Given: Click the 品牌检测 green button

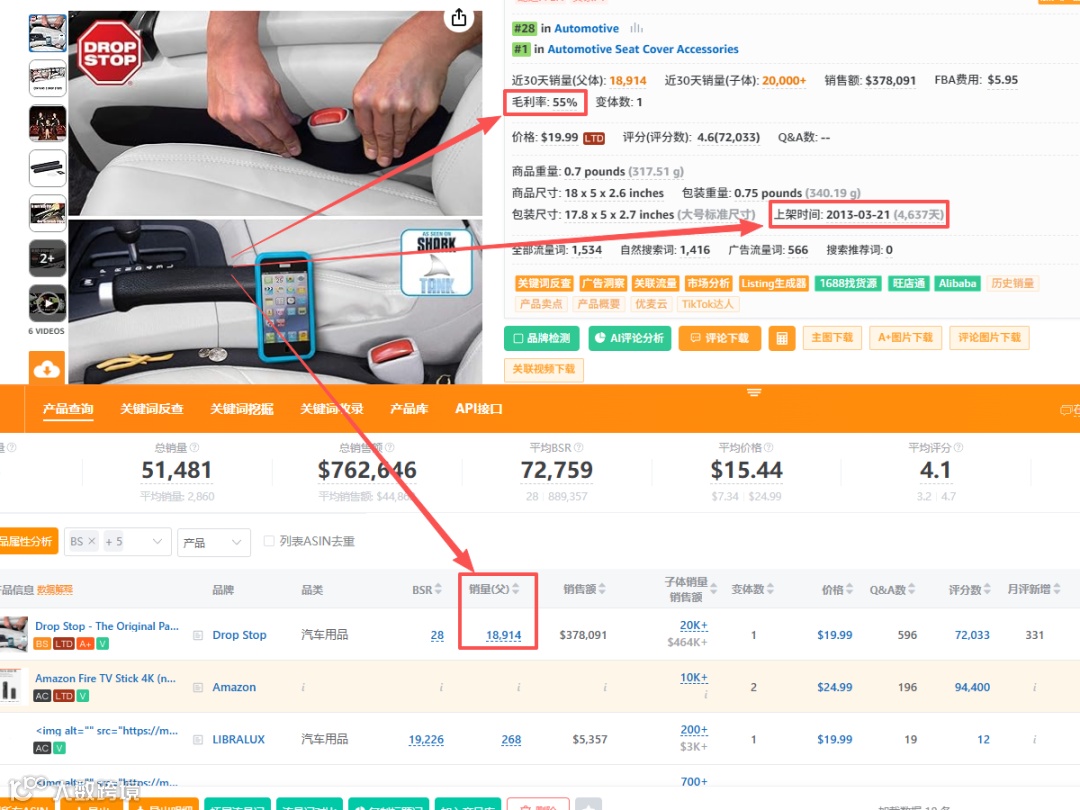Looking at the screenshot, I should tap(541, 338).
